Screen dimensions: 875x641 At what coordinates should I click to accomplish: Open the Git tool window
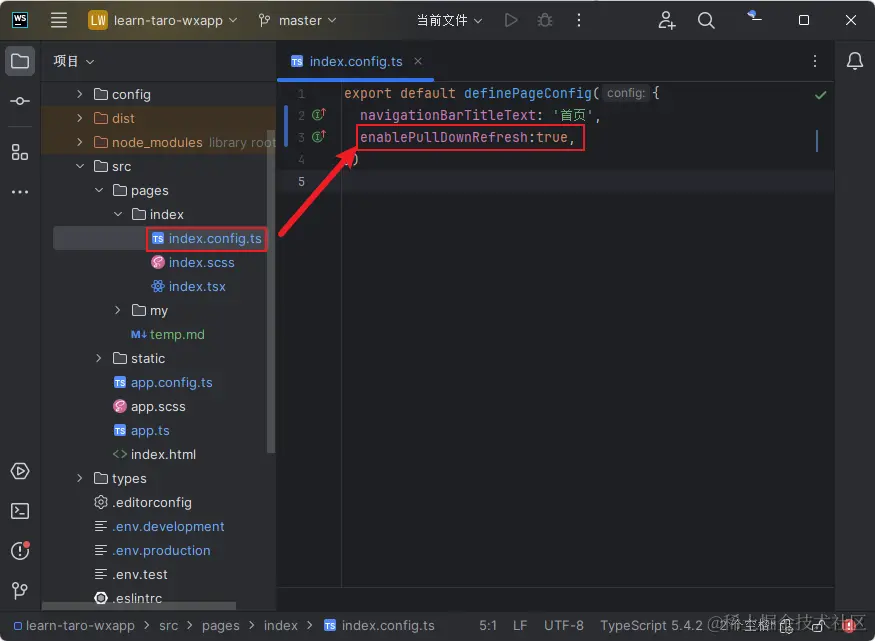pyautogui.click(x=20, y=590)
